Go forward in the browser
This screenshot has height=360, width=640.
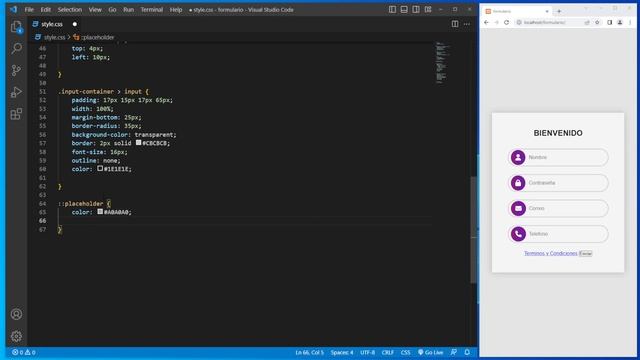[x=496, y=22]
